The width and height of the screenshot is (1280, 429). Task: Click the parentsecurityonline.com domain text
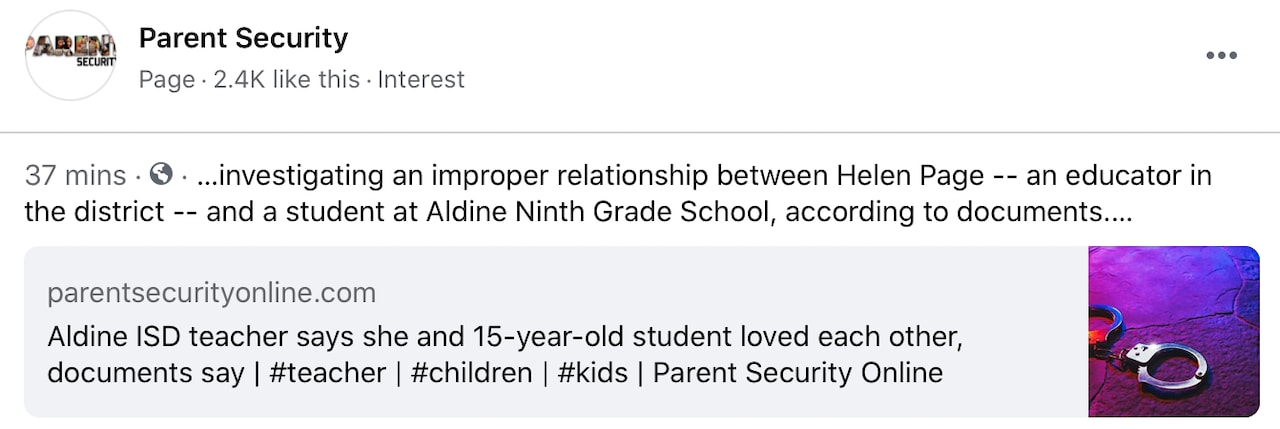211,293
